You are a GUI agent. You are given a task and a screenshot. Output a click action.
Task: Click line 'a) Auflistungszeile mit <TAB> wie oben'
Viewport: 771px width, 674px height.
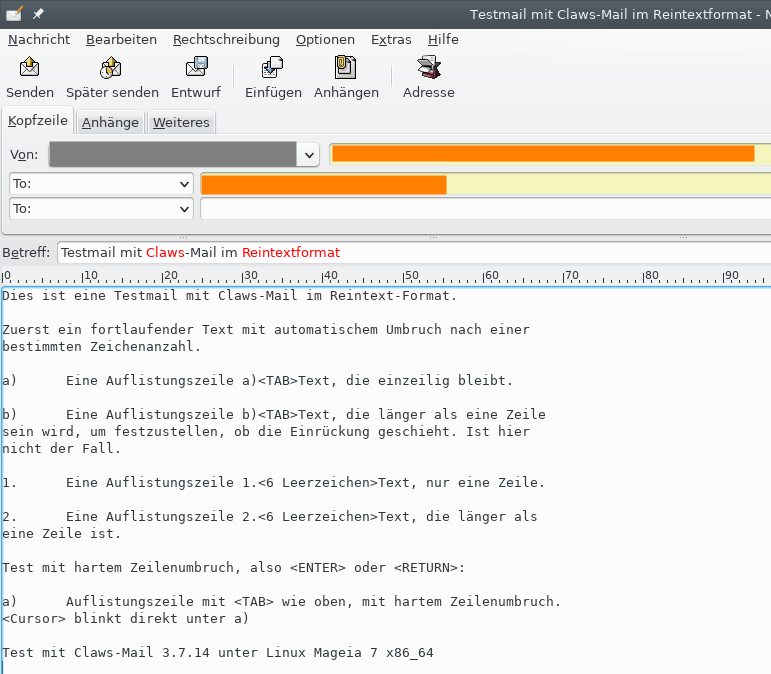pos(281,601)
